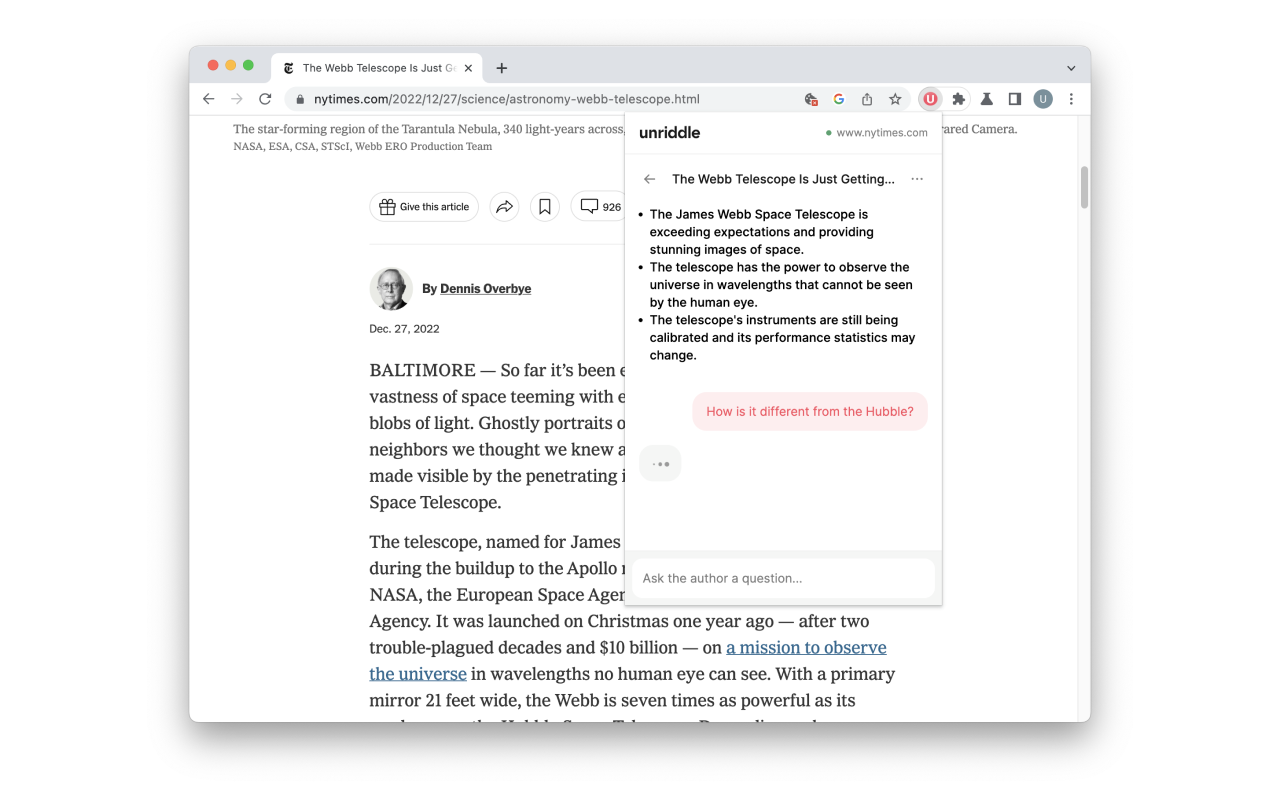Click the browser back arrow
Screen dimensions: 1280x800
[x=208, y=99]
